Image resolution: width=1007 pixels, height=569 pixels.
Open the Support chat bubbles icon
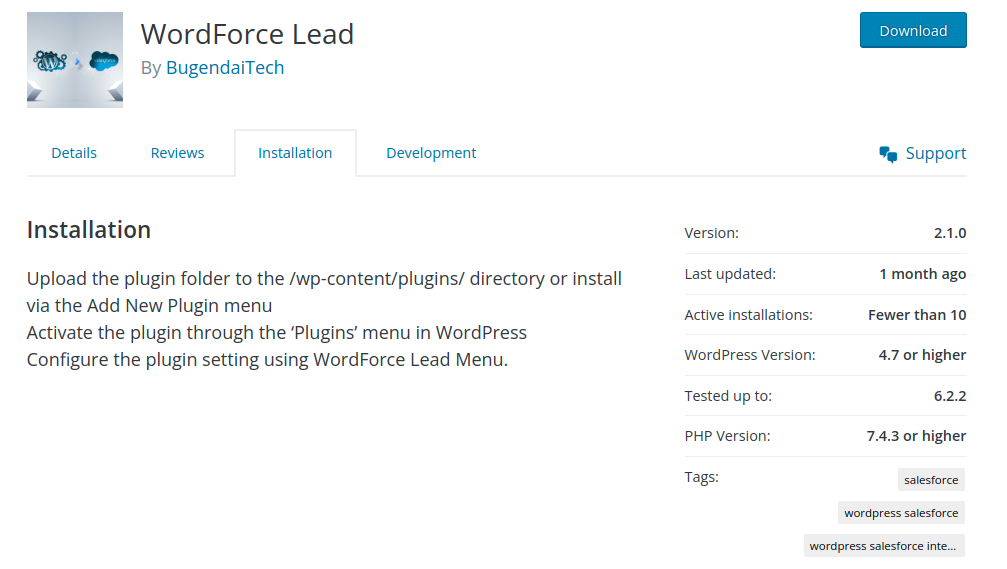tap(888, 154)
